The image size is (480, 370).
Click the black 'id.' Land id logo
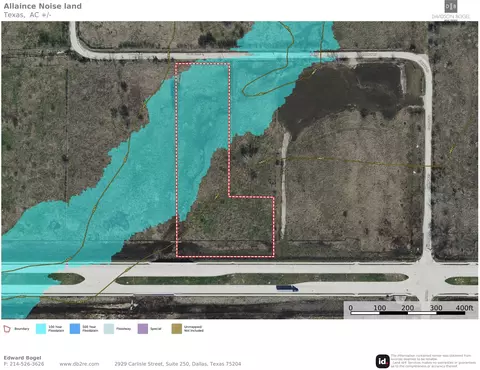(383, 361)
